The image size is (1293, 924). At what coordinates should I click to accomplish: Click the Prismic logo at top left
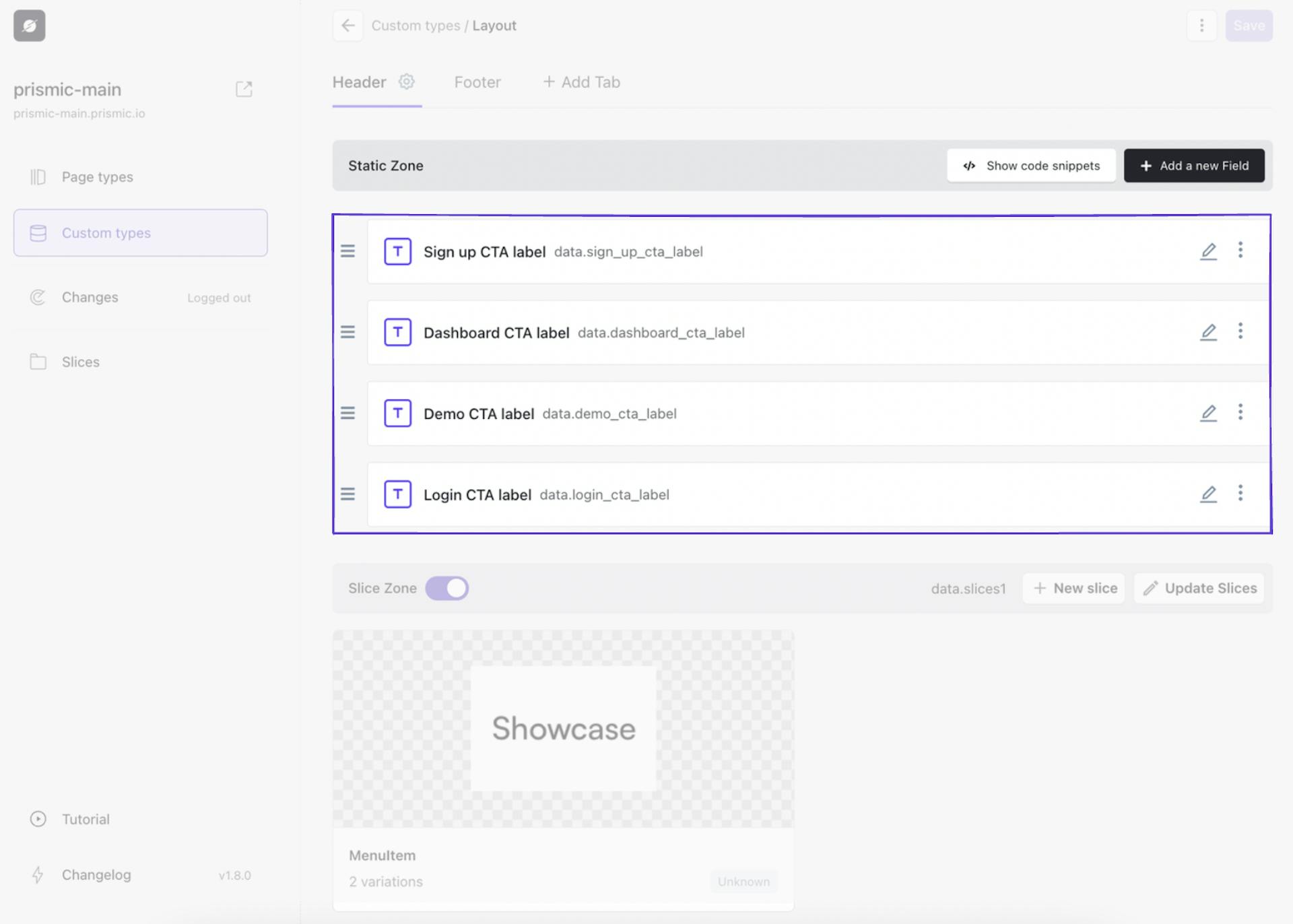[29, 26]
